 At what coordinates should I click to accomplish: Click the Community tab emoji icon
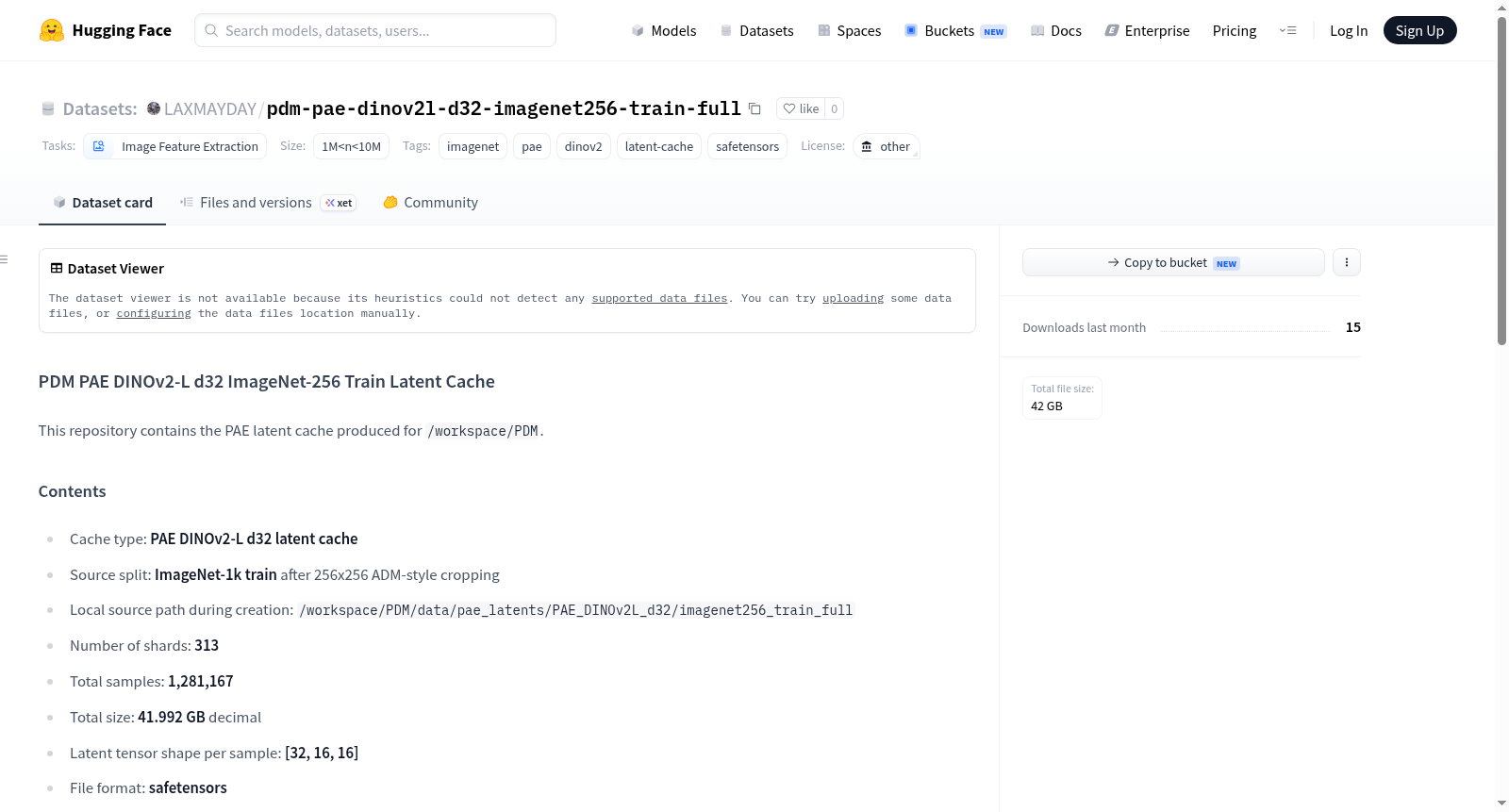(x=390, y=202)
